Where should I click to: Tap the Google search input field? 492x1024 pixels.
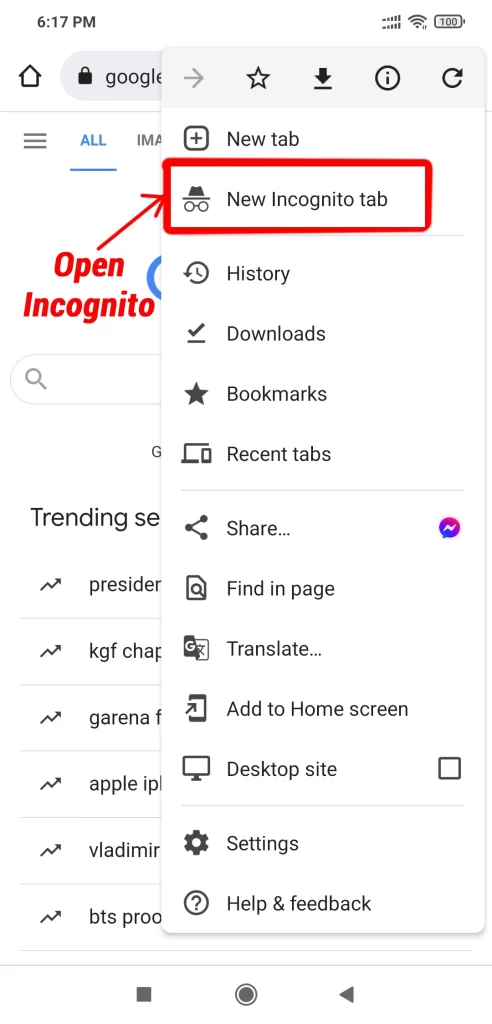tap(86, 379)
